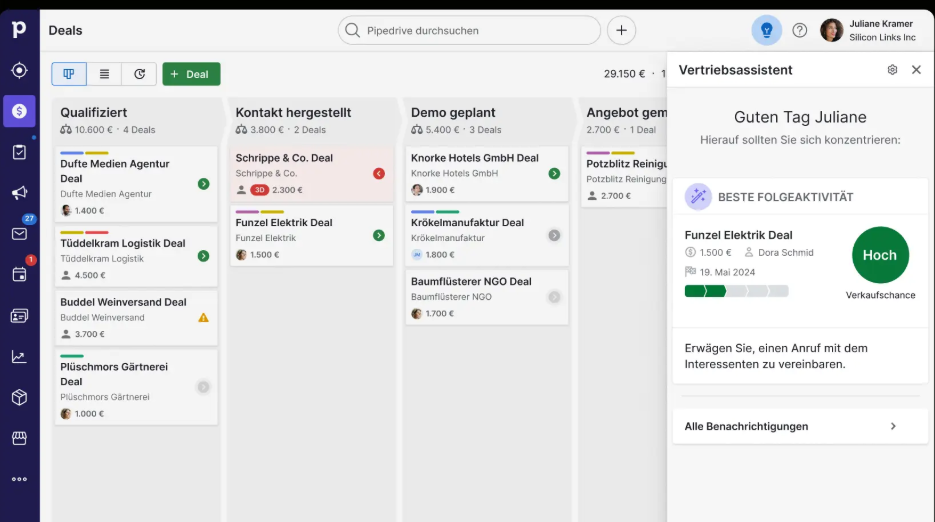Click Funzel Elektrik green activity arrow in pipeline
The image size is (935, 522).
click(379, 236)
